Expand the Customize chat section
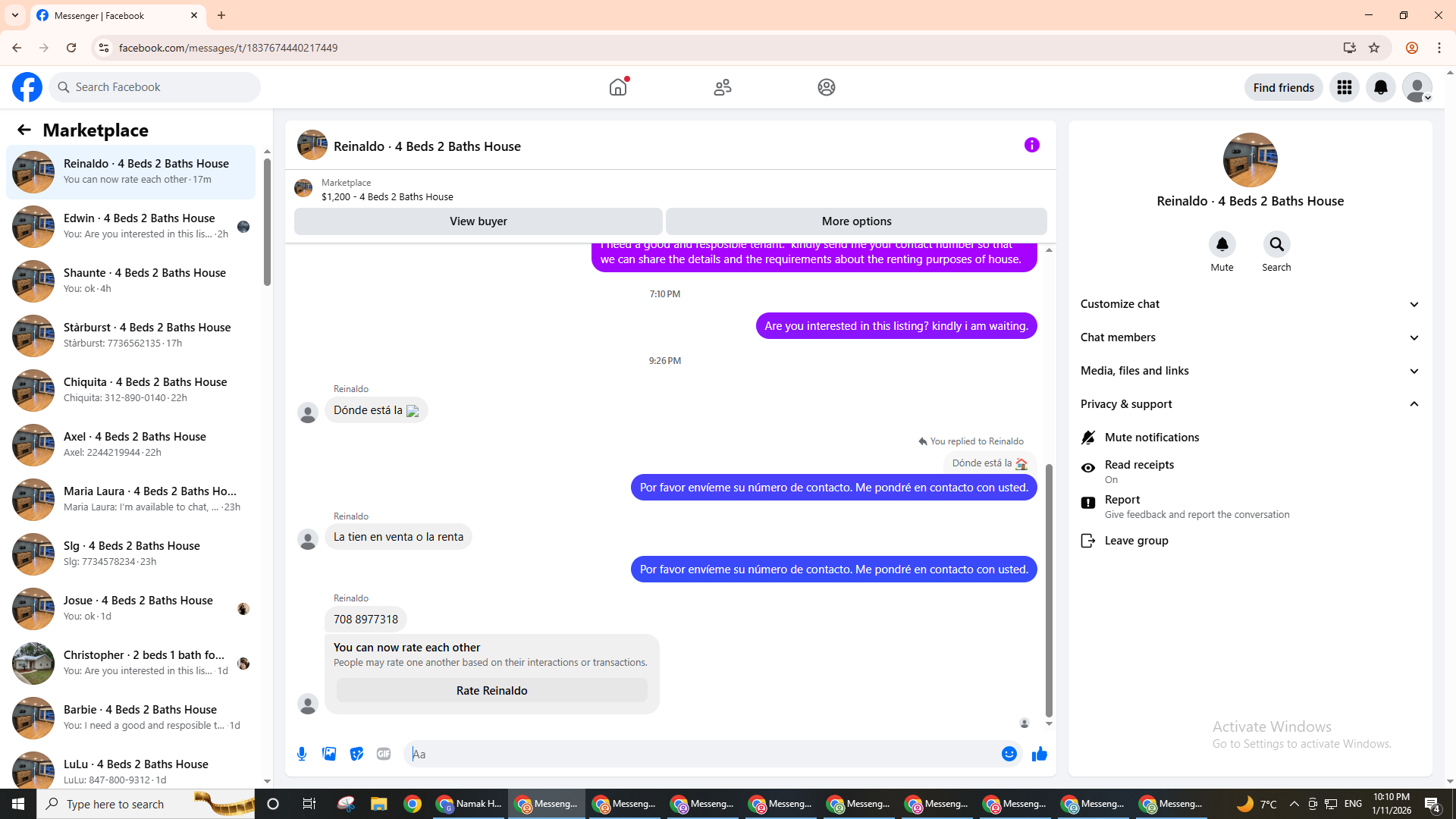1456x819 pixels. (x=1249, y=304)
